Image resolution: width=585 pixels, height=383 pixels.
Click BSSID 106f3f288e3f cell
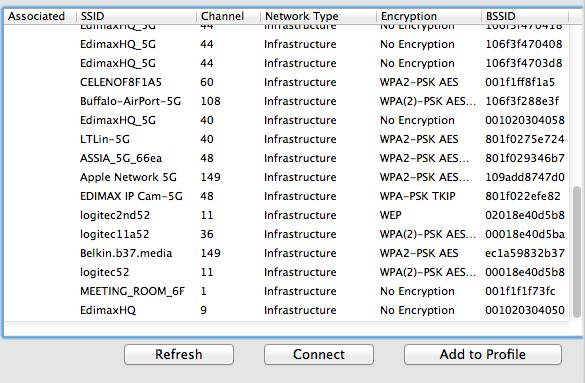tap(522, 101)
